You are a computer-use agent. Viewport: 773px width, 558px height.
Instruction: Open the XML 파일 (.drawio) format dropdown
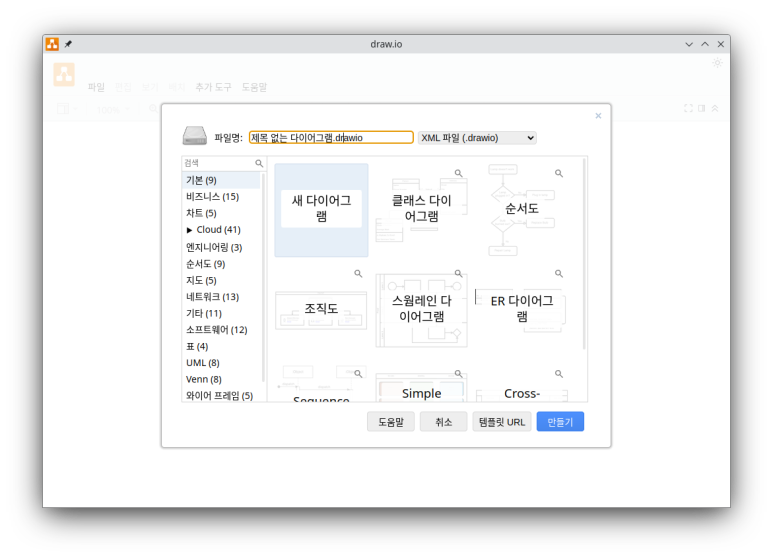(477, 138)
